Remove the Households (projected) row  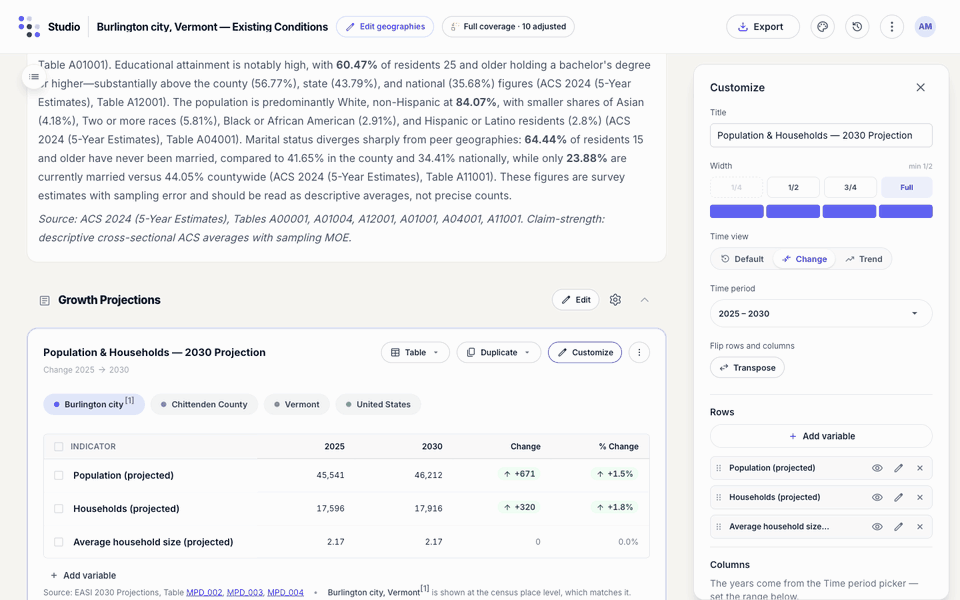[920, 498]
